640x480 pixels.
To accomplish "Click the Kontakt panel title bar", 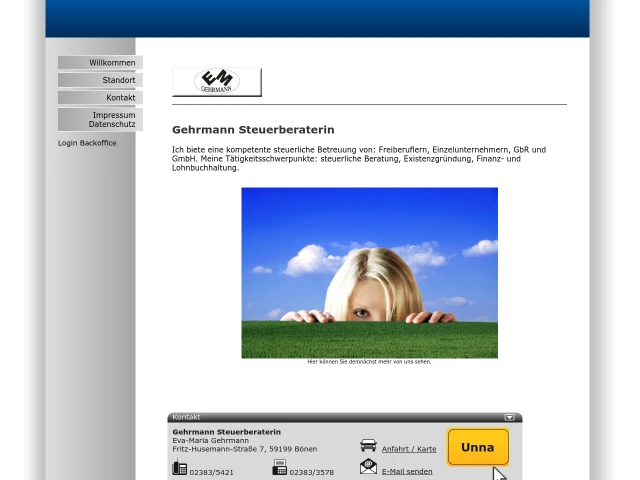I will click(330, 417).
